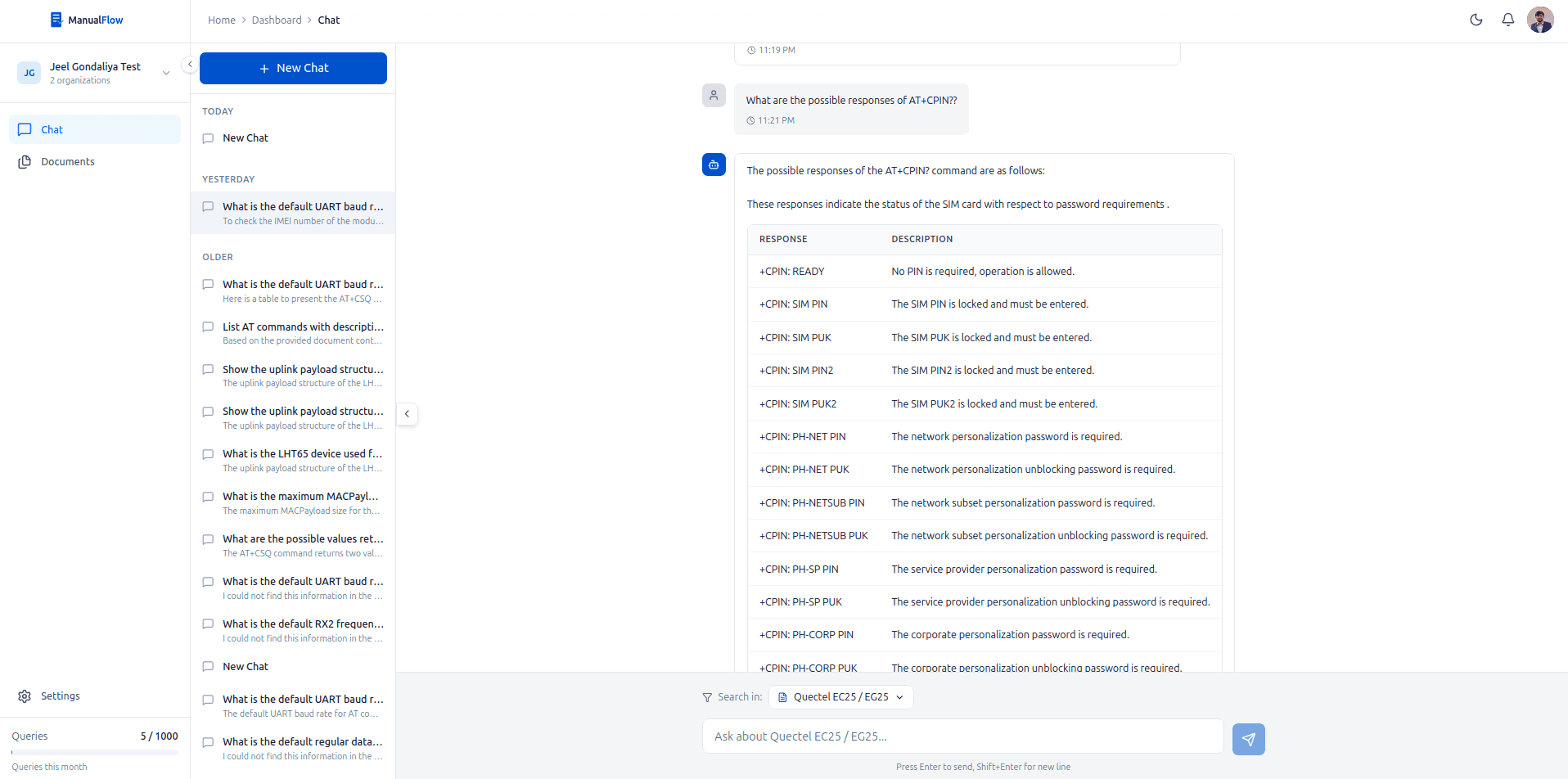Open notifications via the bell icon

[1507, 20]
